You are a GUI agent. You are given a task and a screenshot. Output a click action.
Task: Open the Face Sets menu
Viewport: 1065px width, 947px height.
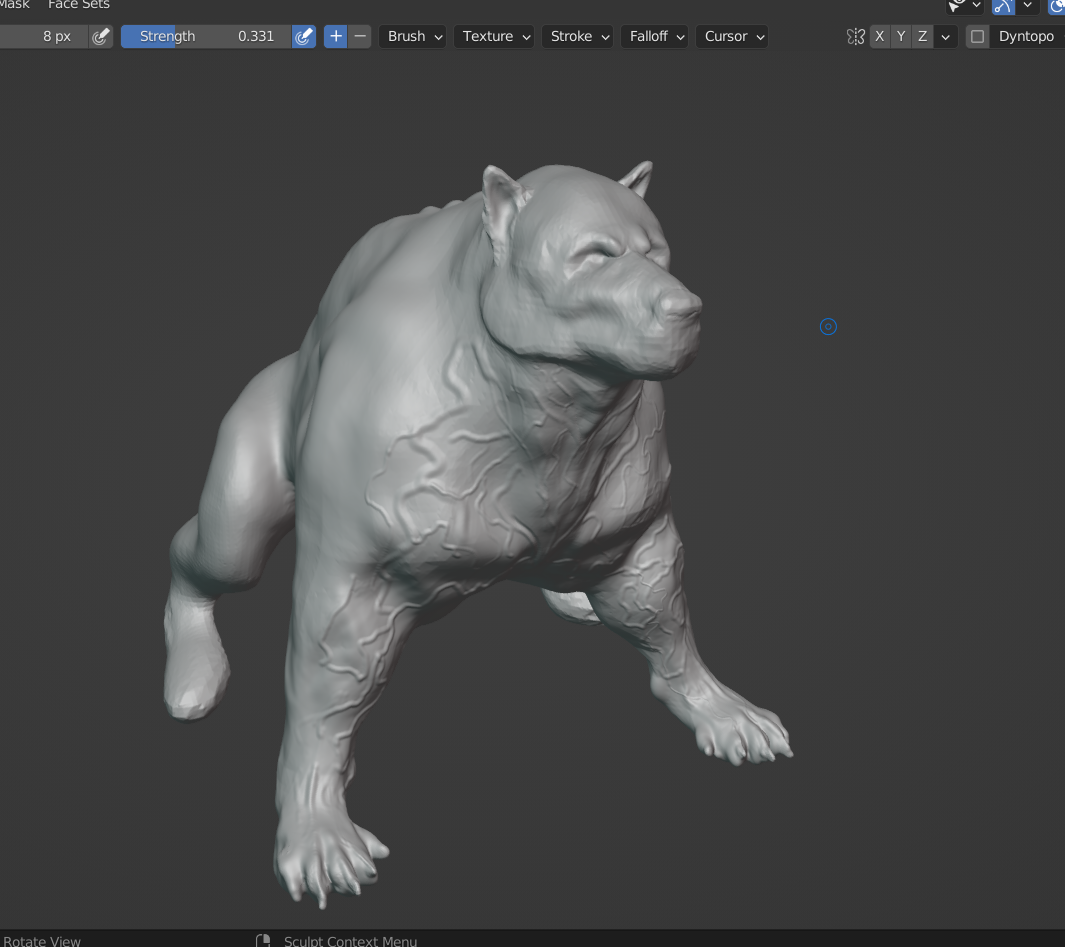click(x=78, y=5)
